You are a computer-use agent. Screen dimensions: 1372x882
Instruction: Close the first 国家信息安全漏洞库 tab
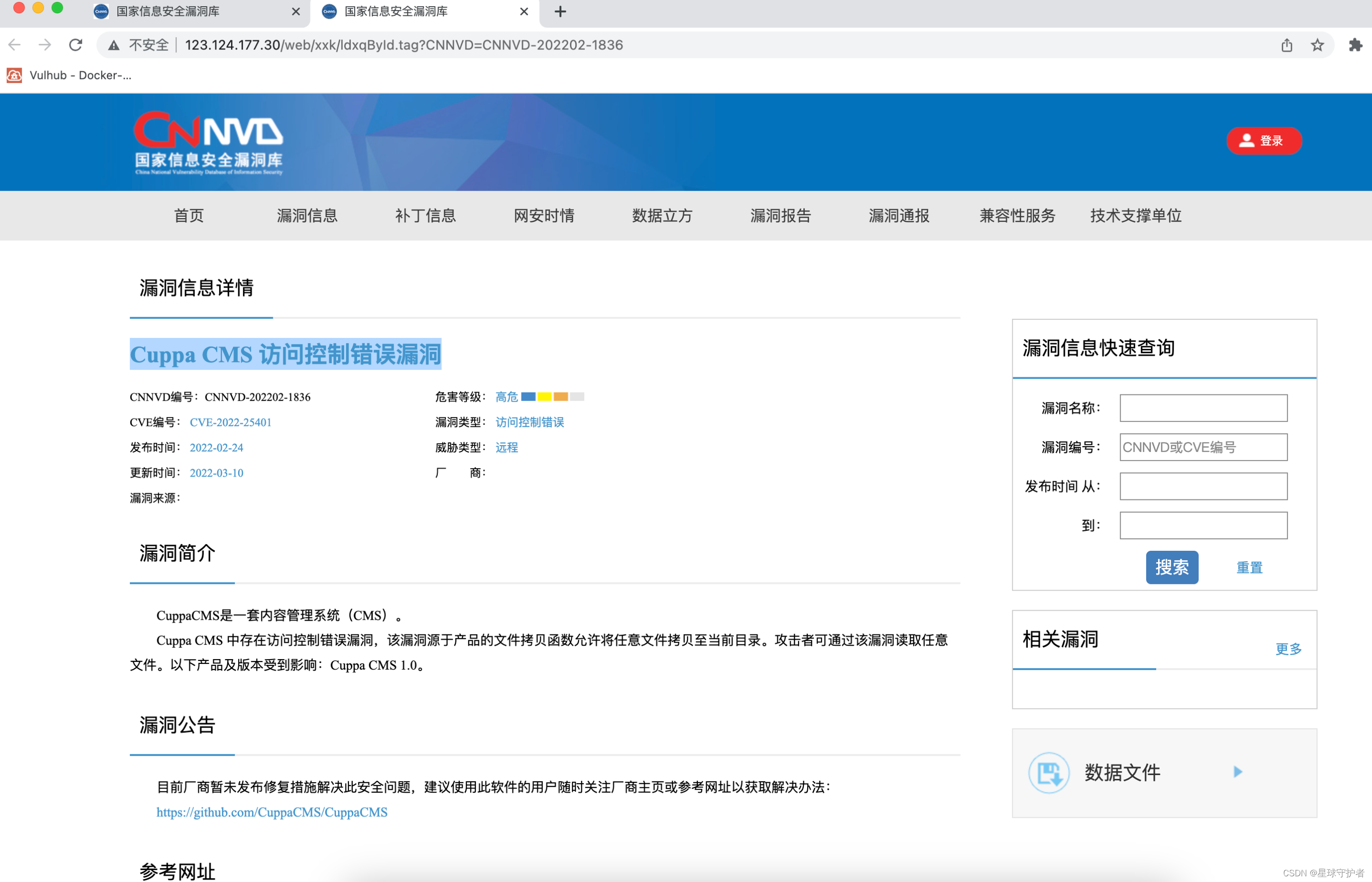click(296, 11)
